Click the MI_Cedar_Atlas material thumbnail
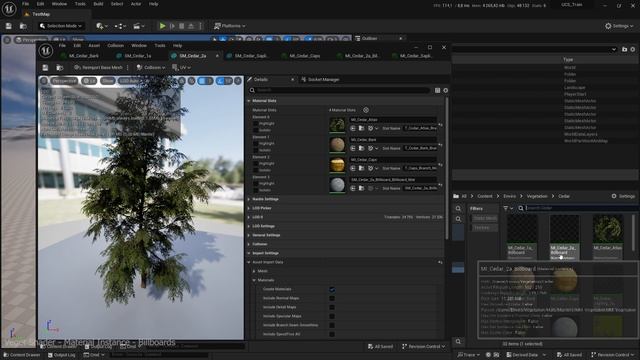640x360 pixels. tap(337, 125)
